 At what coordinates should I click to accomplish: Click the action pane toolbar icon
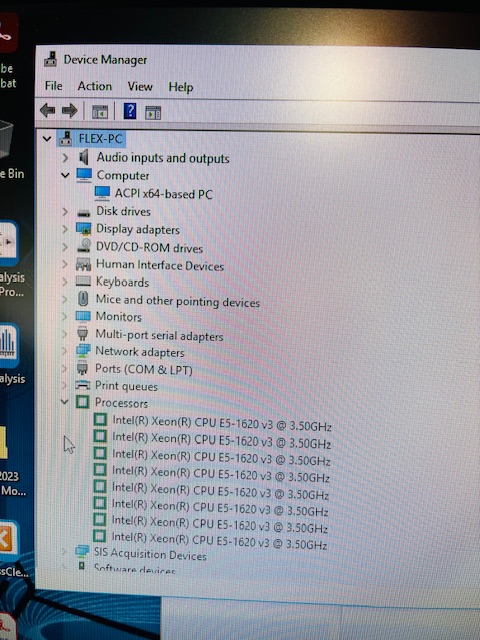pos(153,112)
